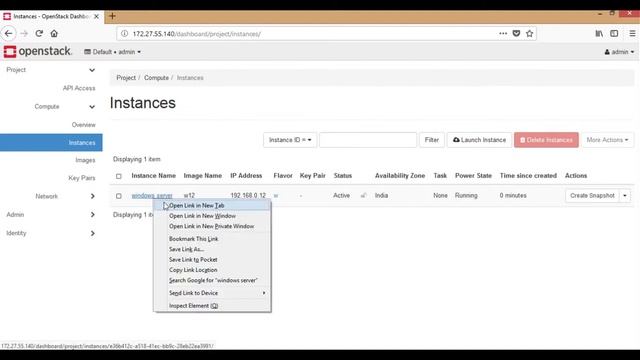Select the checkbox in the table header
Viewport: 640px width, 360px height.
point(118,176)
